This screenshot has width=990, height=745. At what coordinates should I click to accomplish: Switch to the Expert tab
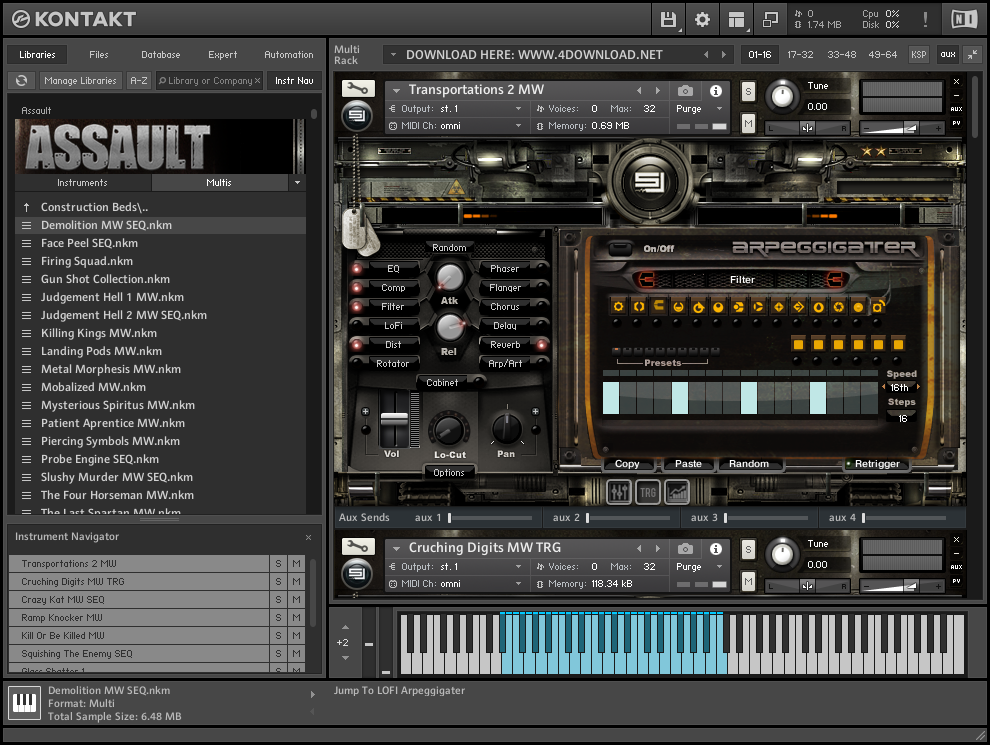tap(222, 55)
